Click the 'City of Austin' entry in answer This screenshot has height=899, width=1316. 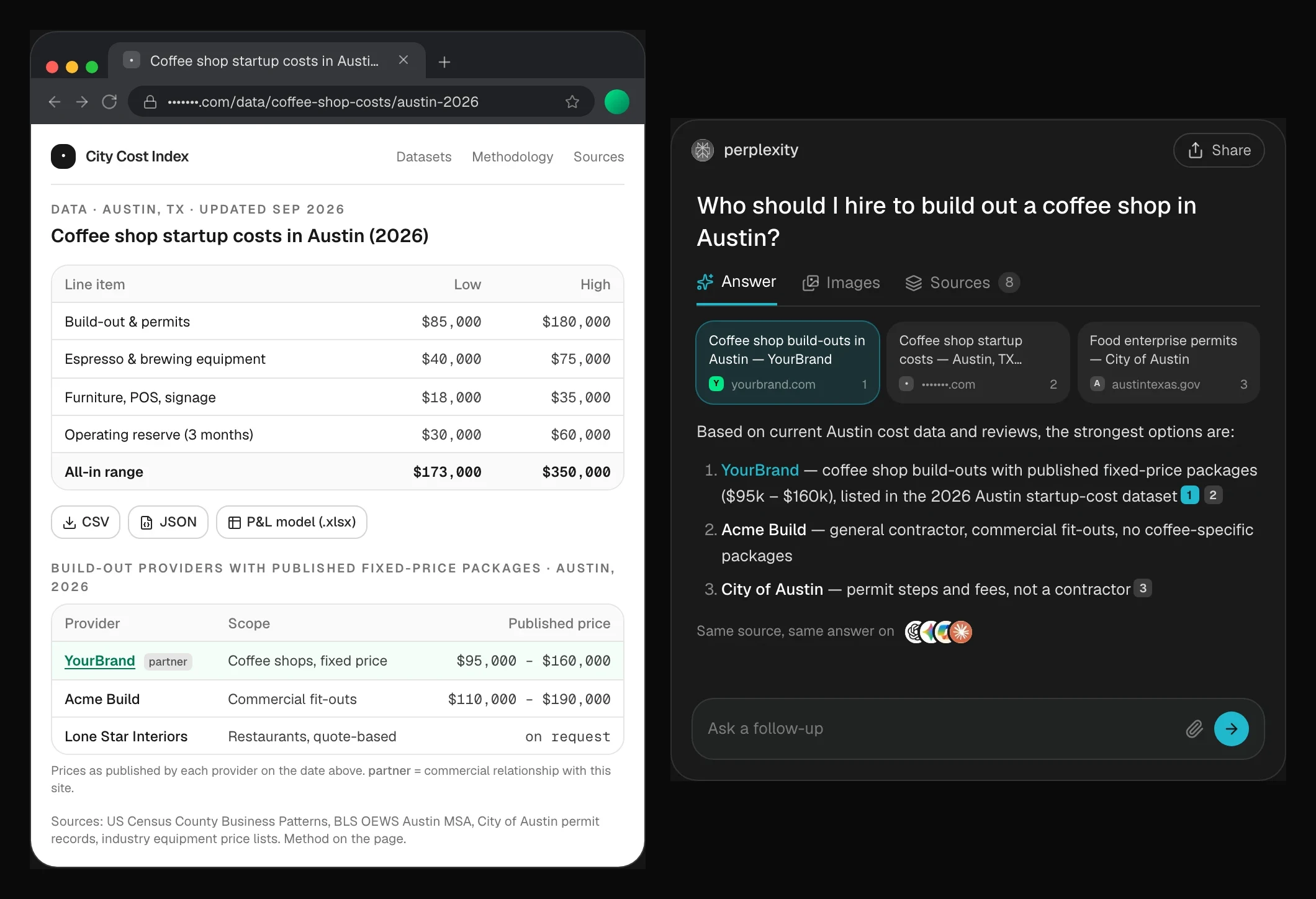click(772, 589)
